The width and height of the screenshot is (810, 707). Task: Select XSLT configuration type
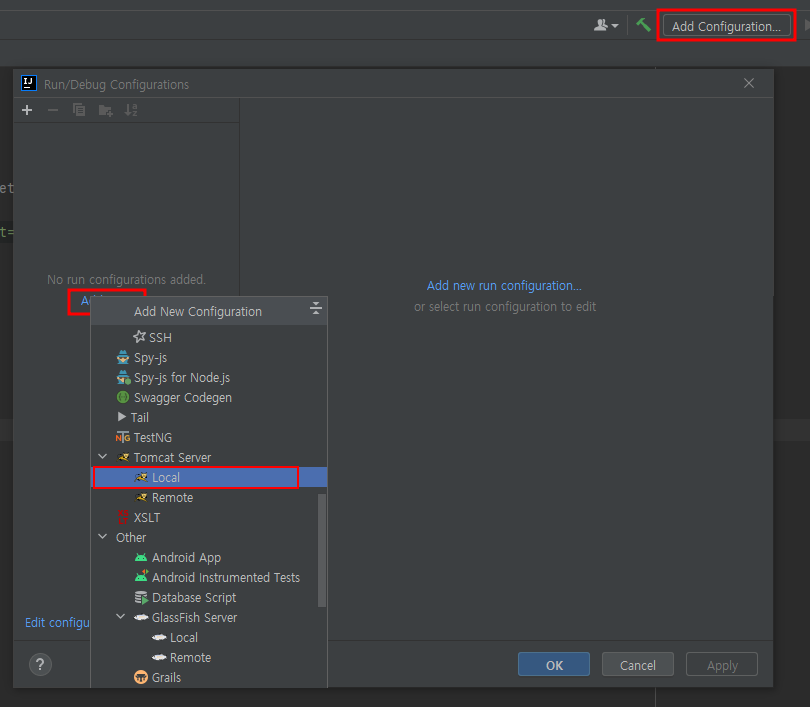(x=204, y=517)
